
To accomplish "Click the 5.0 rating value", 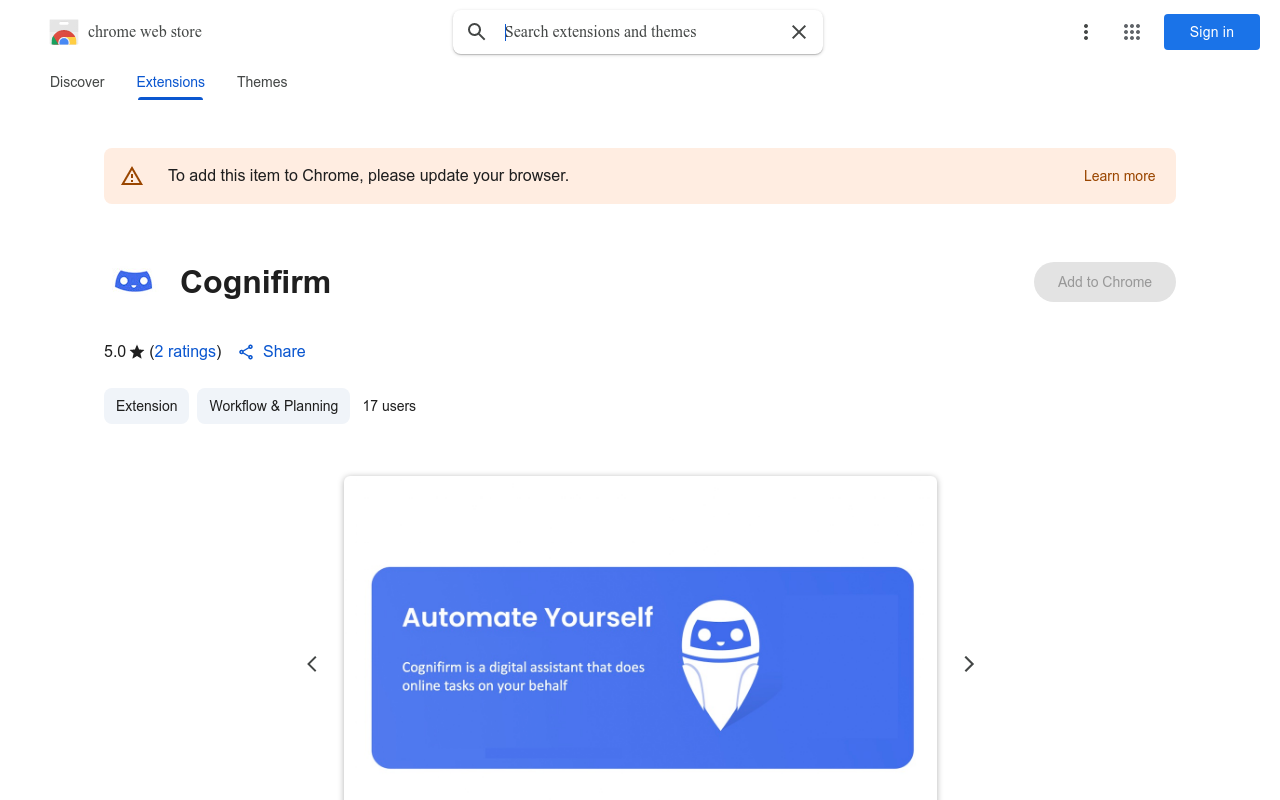I will tap(115, 352).
